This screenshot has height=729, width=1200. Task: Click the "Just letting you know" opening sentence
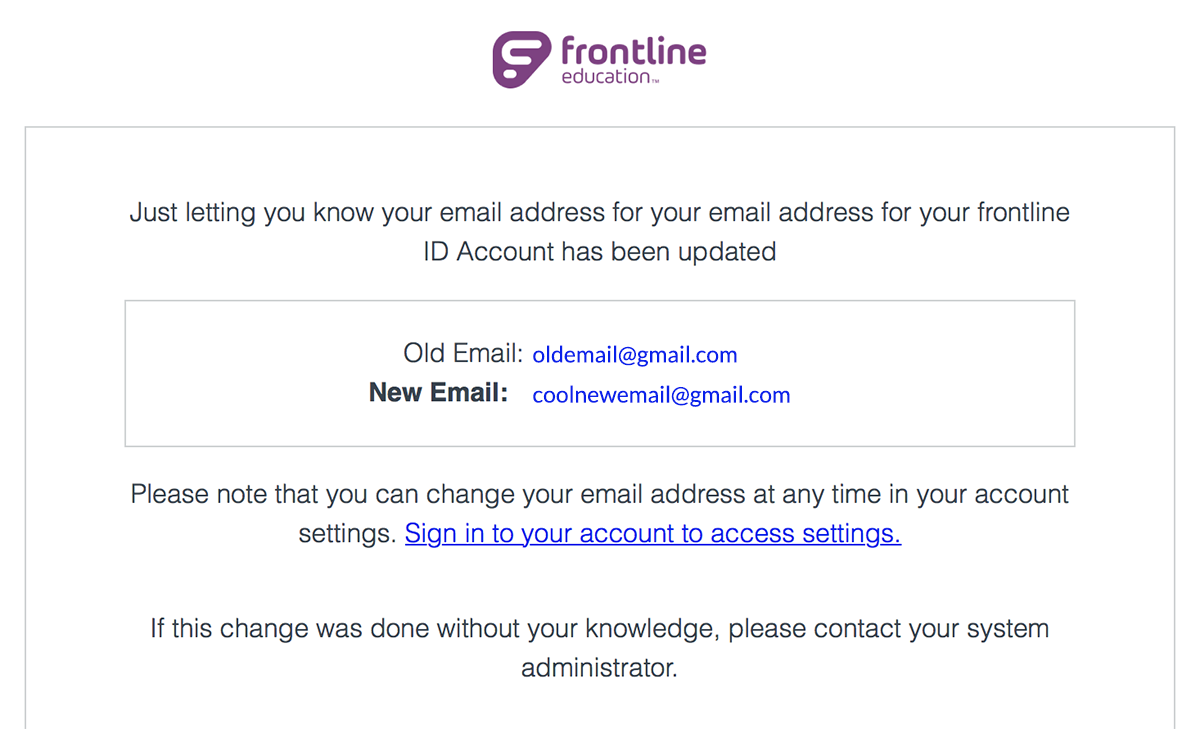point(599,213)
